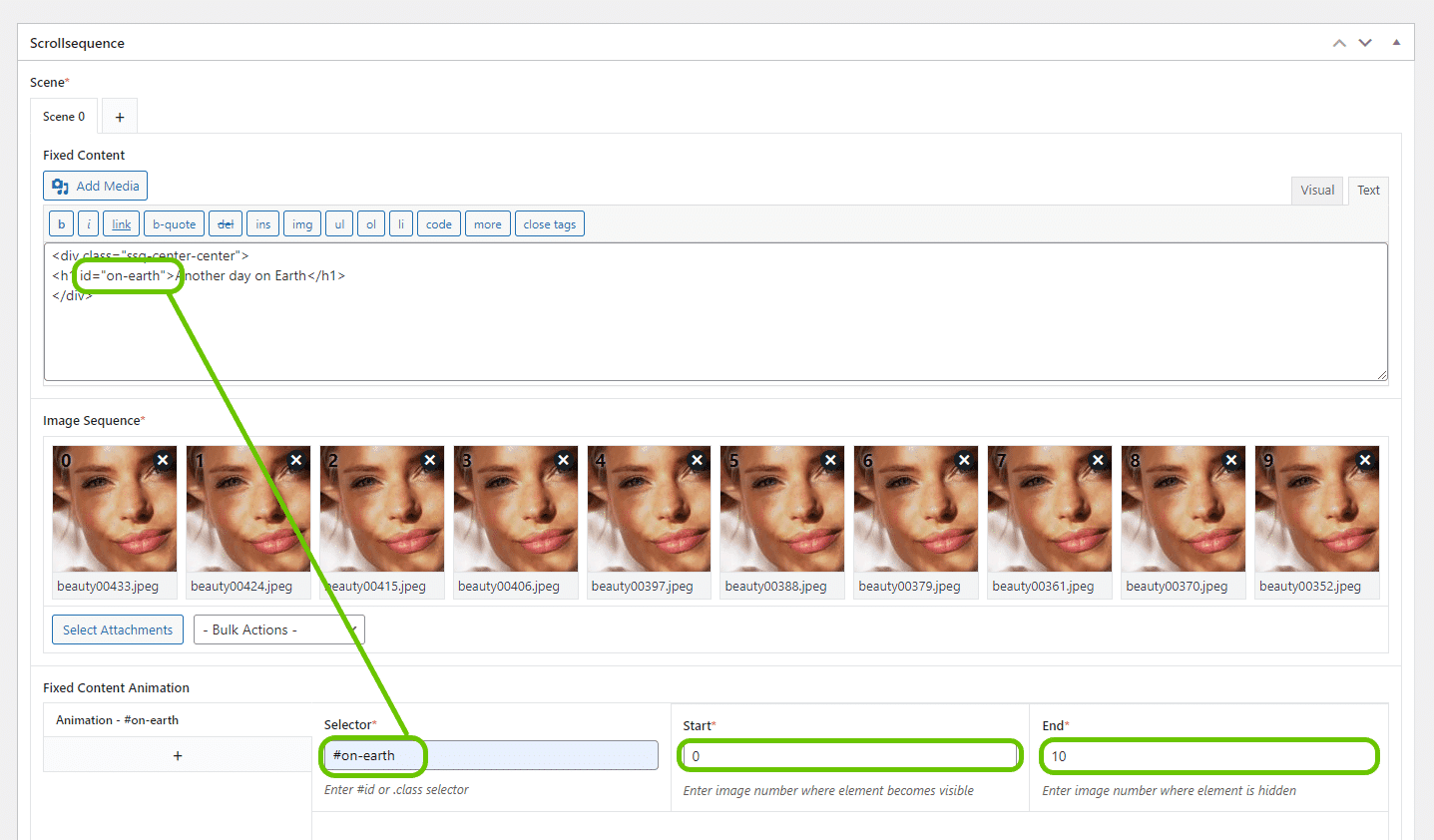Click file name beauty00424.jpeg

coord(241,587)
